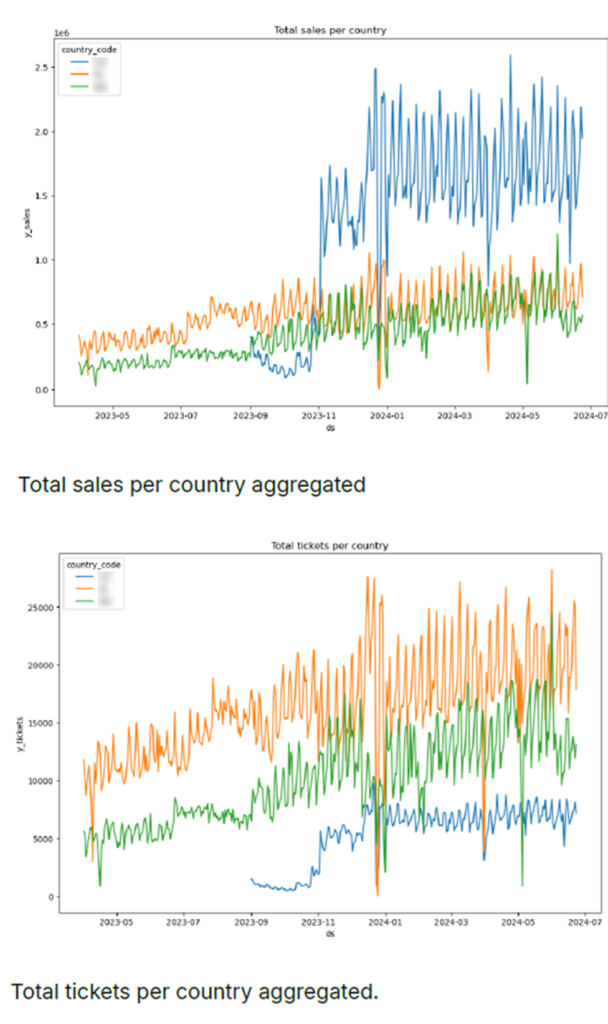Click the orange legend line in sales chart
The height and width of the screenshot is (1024, 608).
(77, 74)
